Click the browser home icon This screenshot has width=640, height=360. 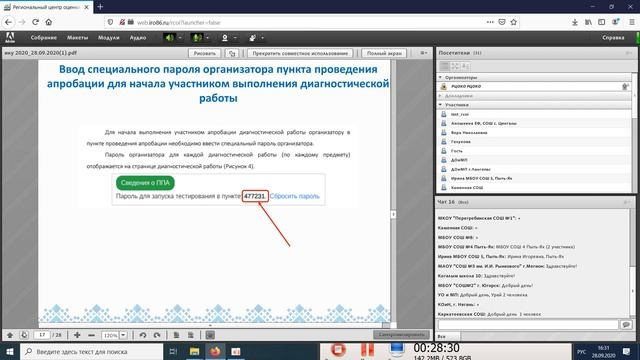49,22
